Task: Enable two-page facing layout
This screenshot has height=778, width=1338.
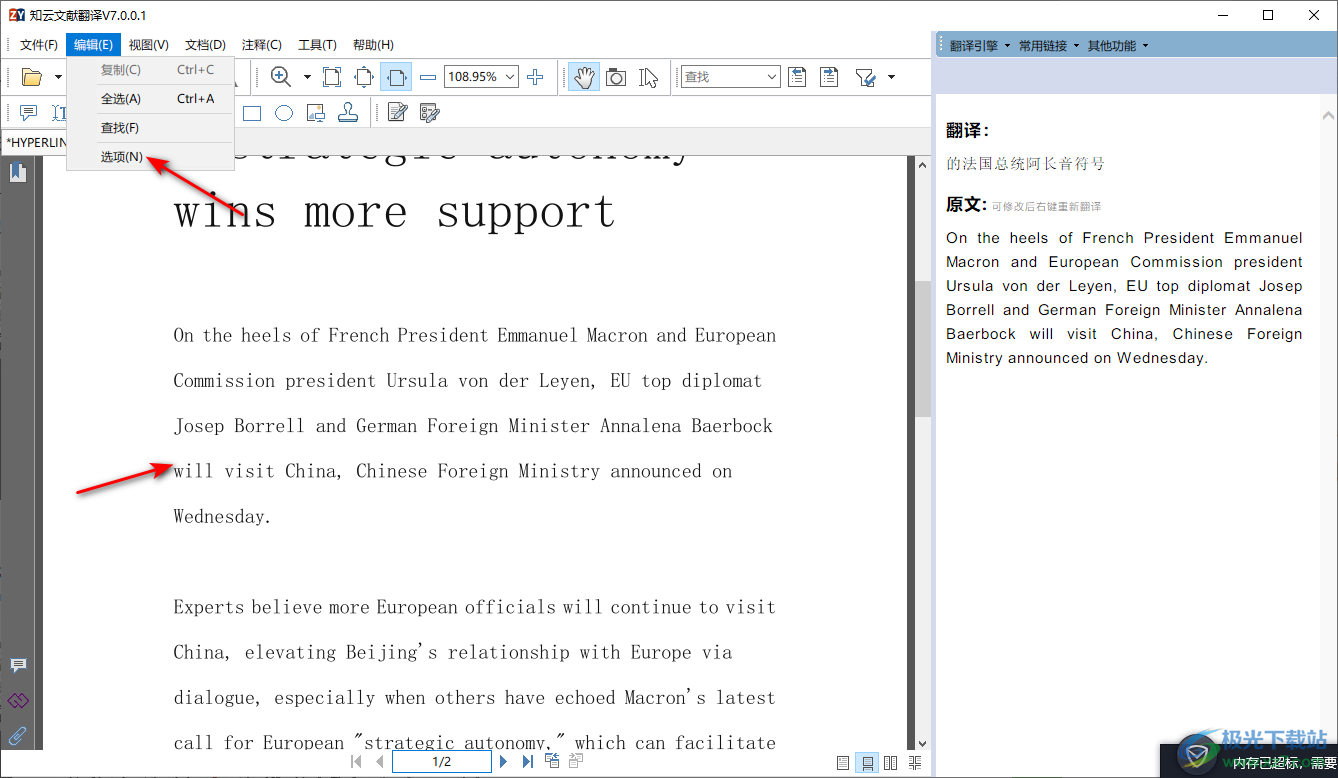Action: (x=890, y=763)
